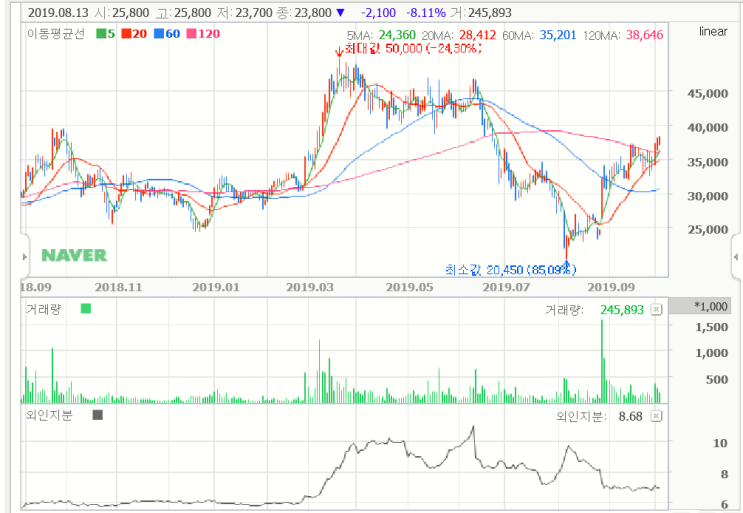Click the left-edge chart scroll arrow

pos(25,257)
